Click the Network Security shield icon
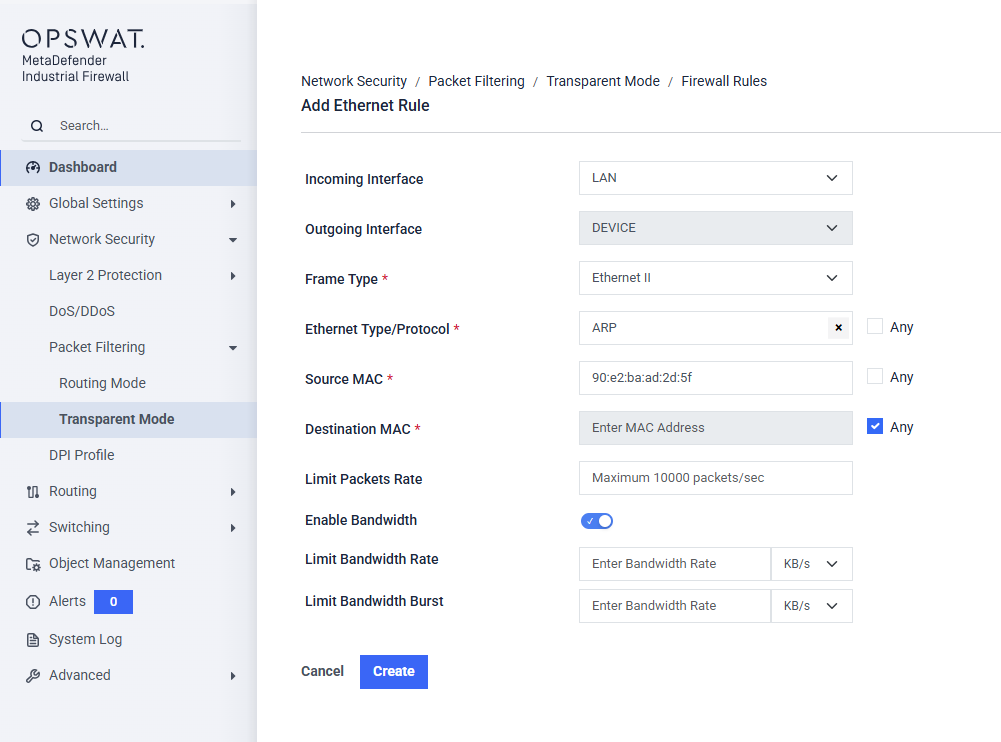This screenshot has height=742, width=1001. click(x=33, y=240)
